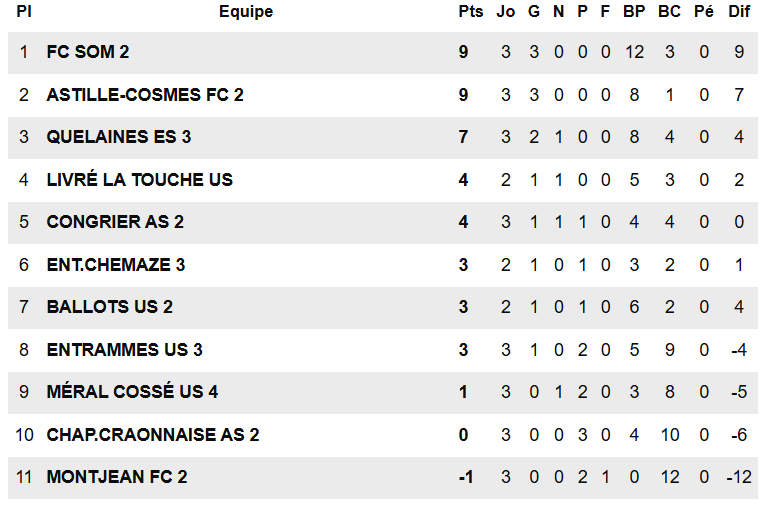
Task: Click the BC column header
Action: [x=669, y=12]
